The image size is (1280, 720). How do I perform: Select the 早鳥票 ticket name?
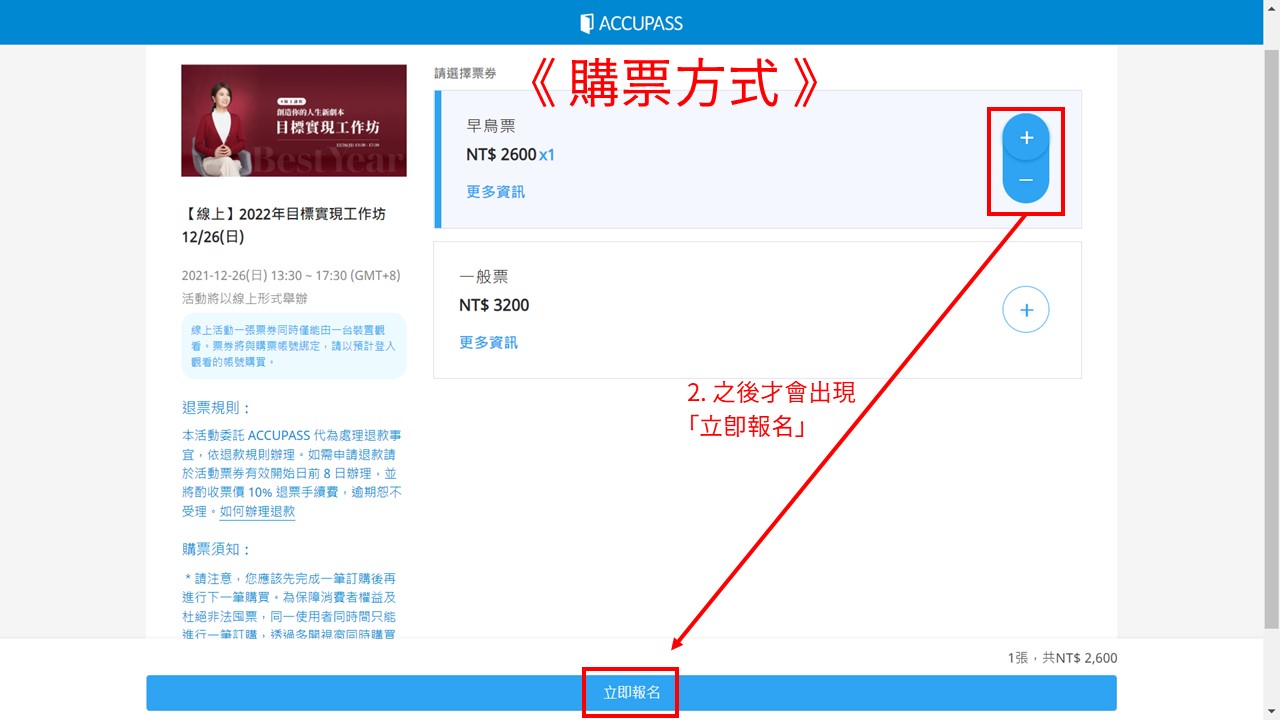pyautogui.click(x=491, y=127)
